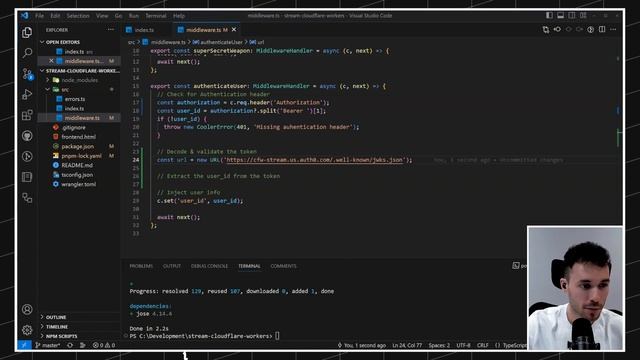Open the Extensions view
The height and width of the screenshot is (360, 640).
27,115
